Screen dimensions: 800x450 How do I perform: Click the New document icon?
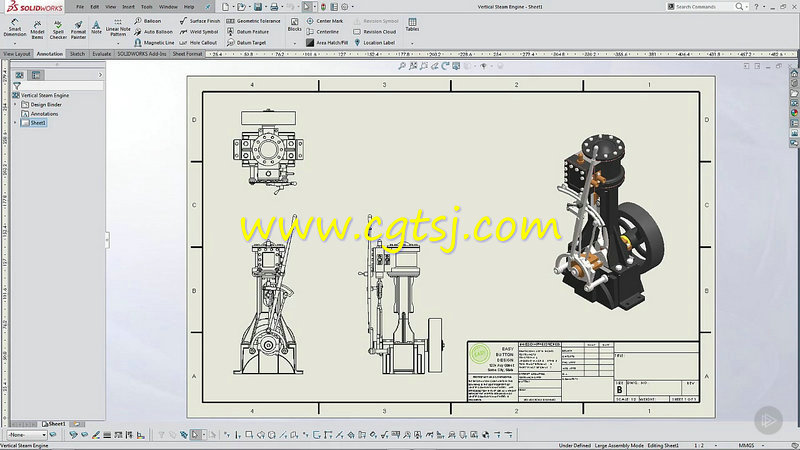(x=225, y=7)
